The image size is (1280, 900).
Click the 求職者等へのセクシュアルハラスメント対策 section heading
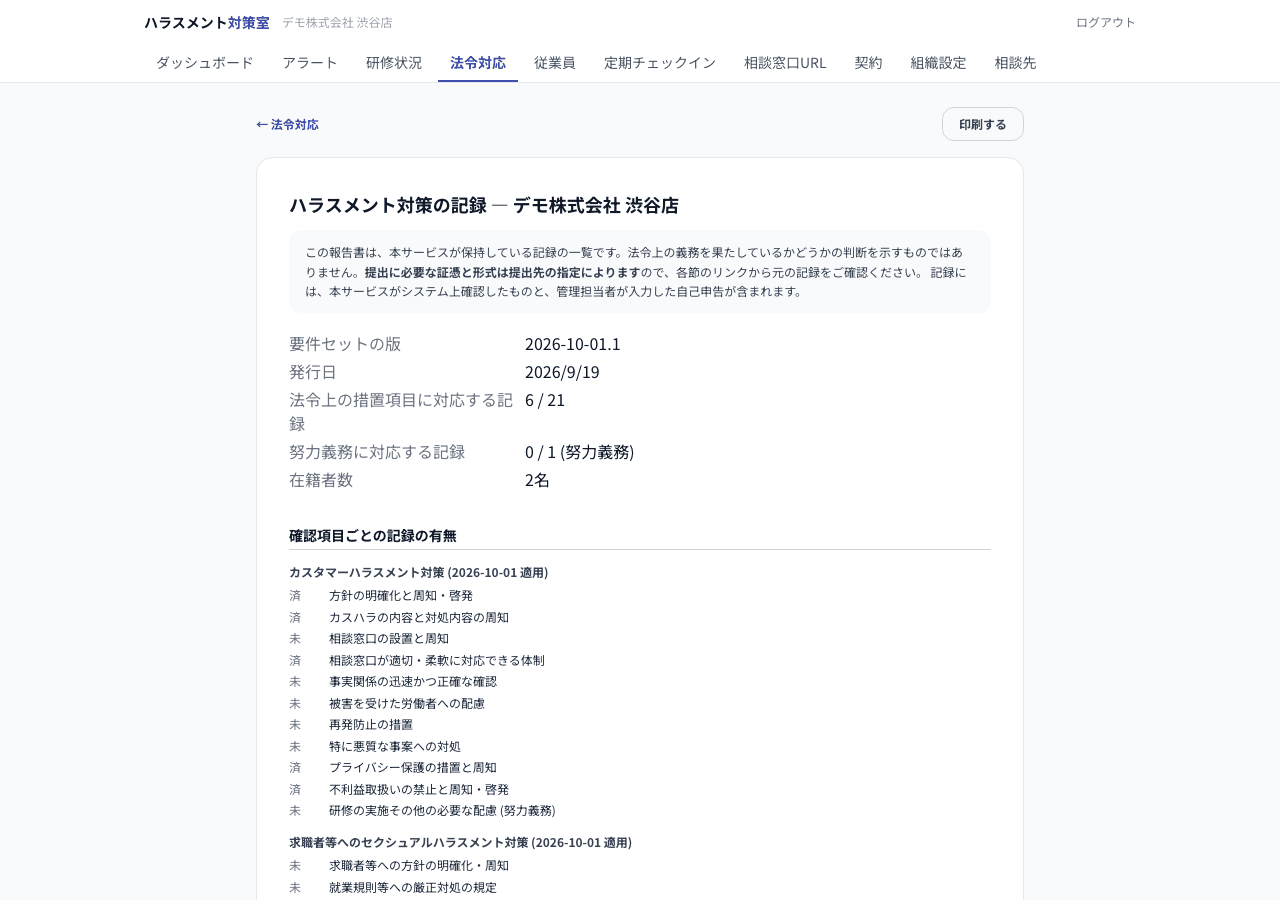coord(460,843)
